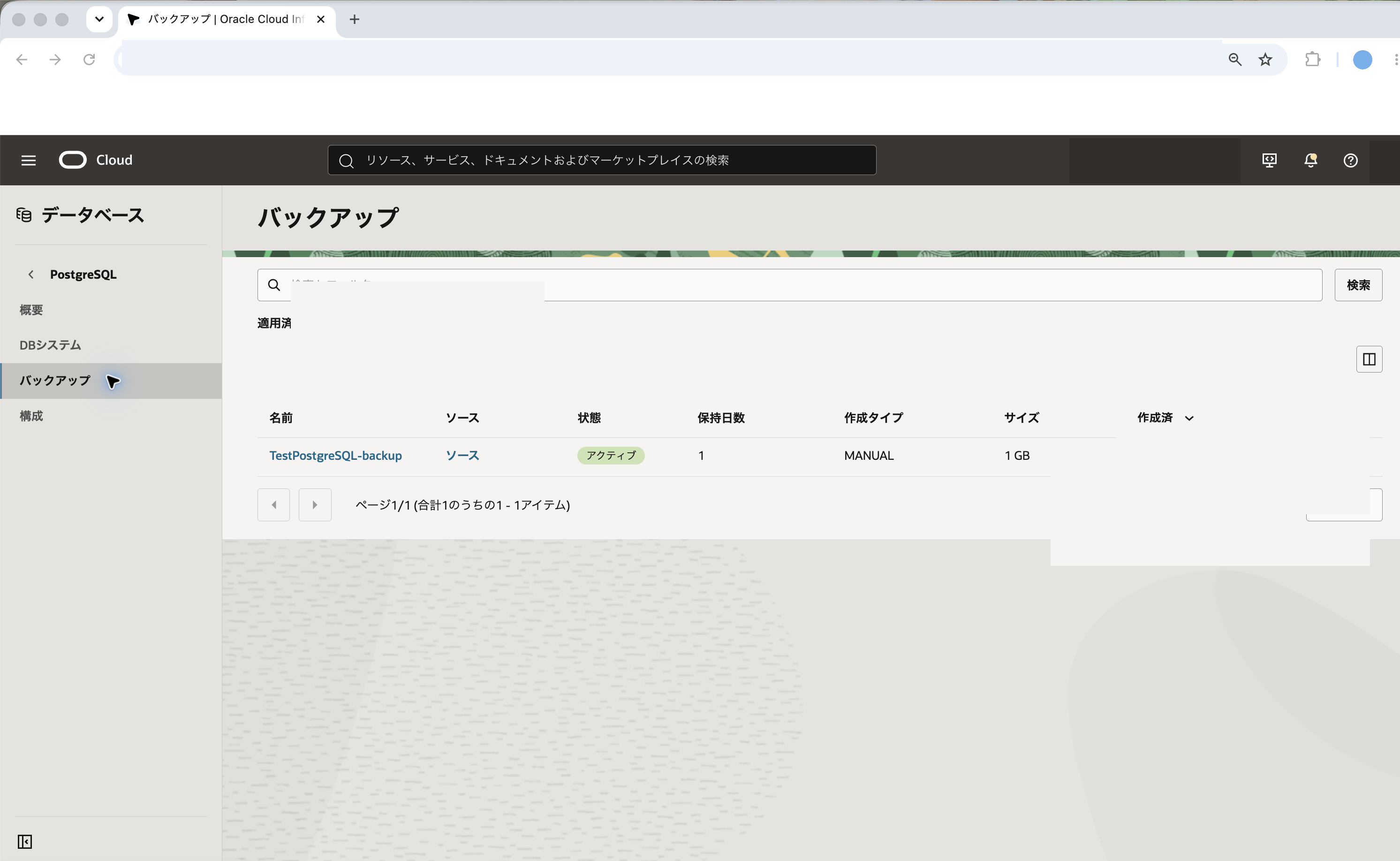Open the browser profile avatar
Screen dimensions: 1400x861
coord(1362,60)
